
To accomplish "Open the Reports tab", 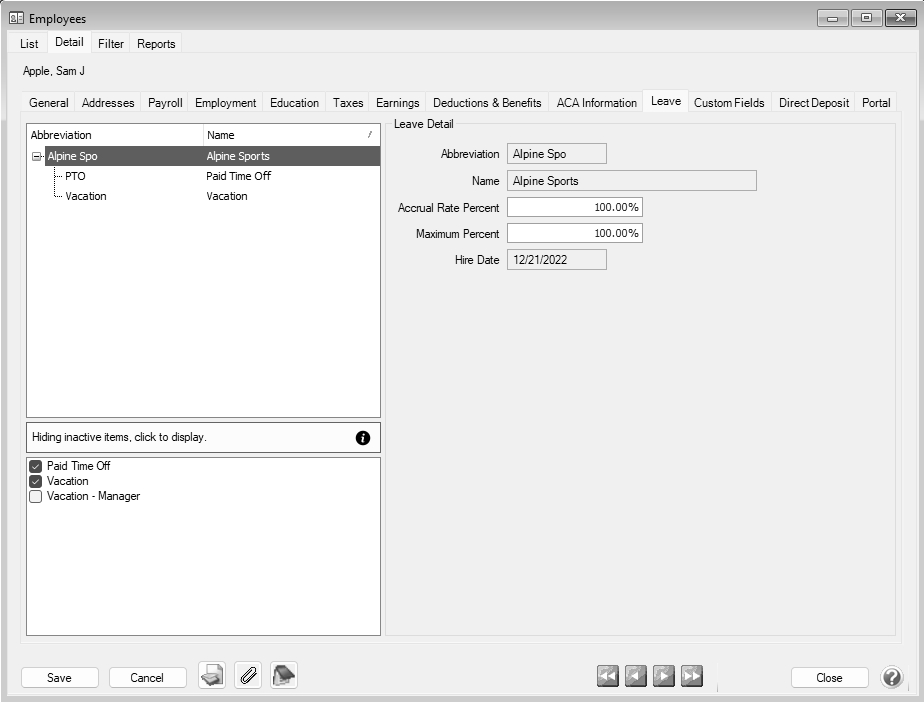I will click(x=156, y=44).
